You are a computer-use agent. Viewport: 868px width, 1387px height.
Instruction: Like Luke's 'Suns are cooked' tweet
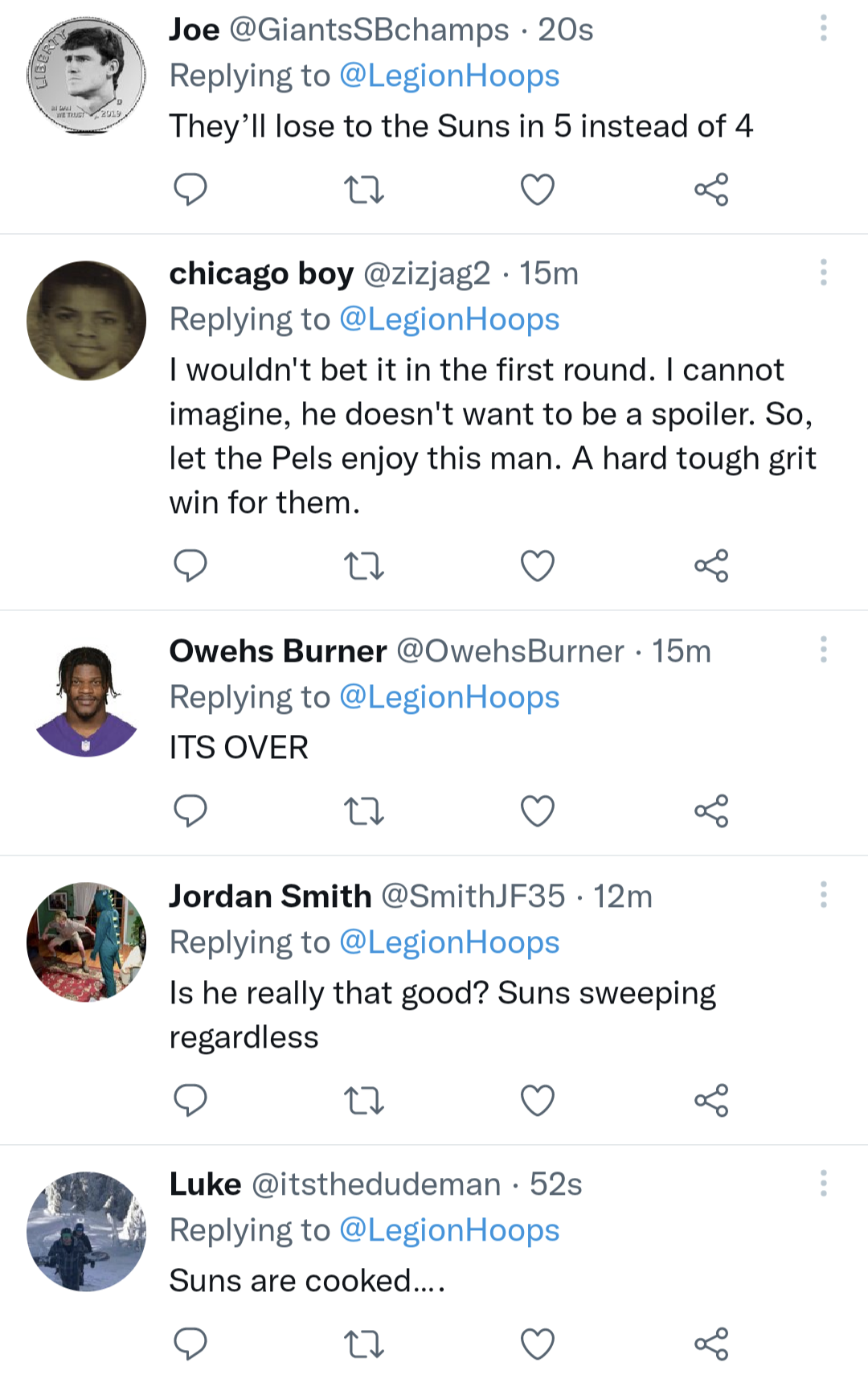(x=537, y=1344)
